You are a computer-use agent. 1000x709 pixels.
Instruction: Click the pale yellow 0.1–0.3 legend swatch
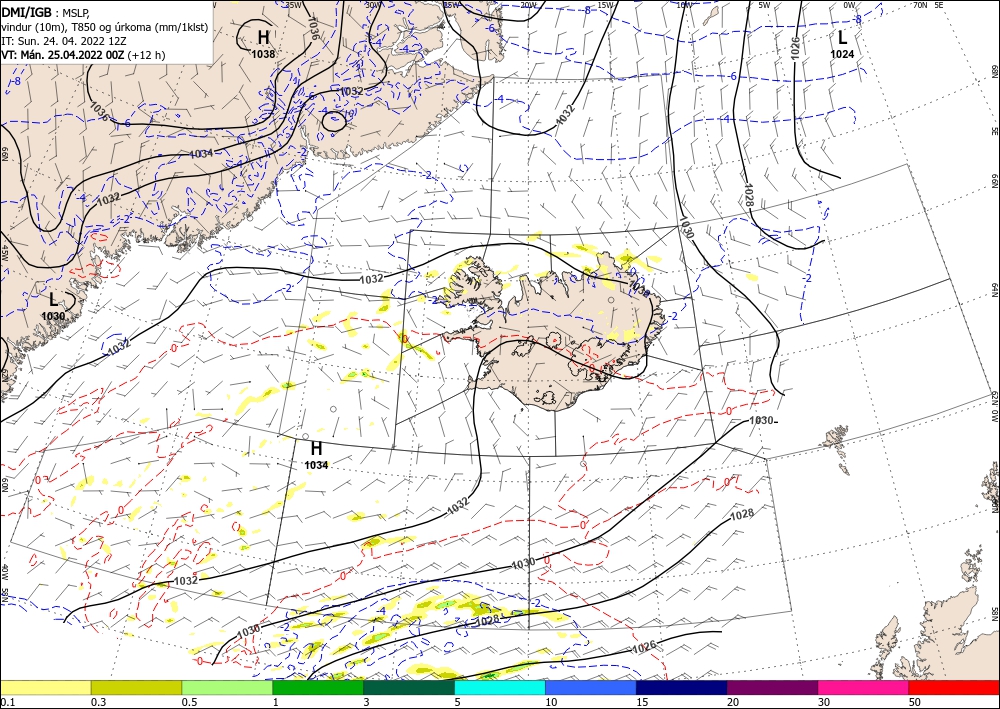coord(46,687)
